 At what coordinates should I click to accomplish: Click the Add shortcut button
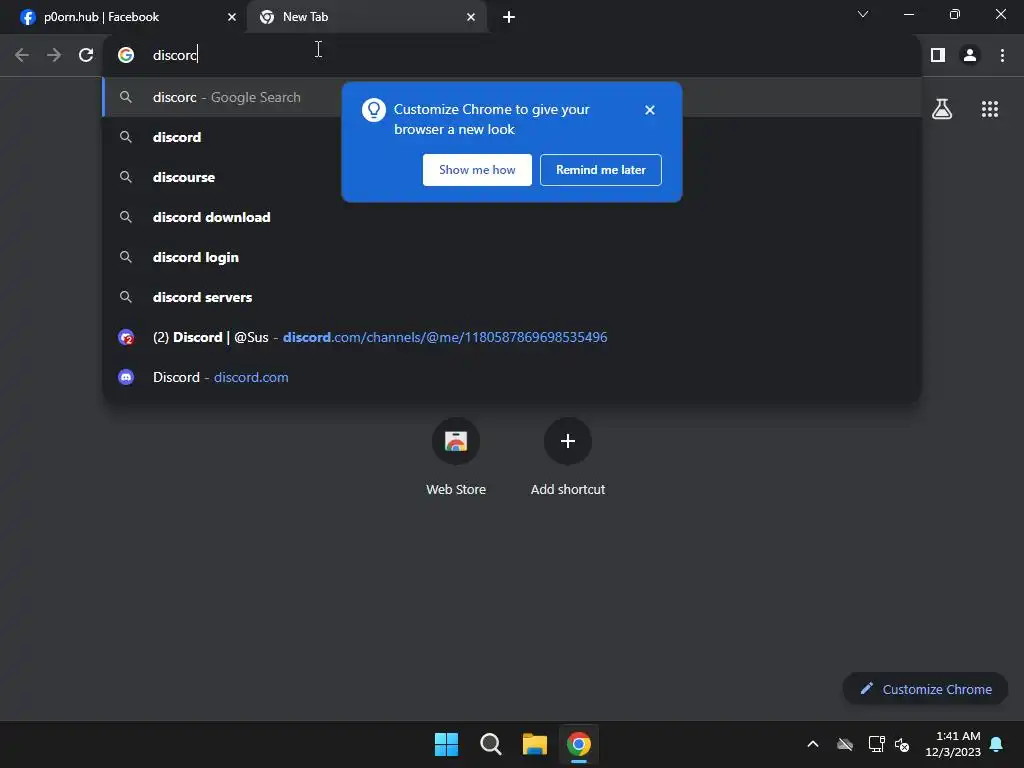568,457
